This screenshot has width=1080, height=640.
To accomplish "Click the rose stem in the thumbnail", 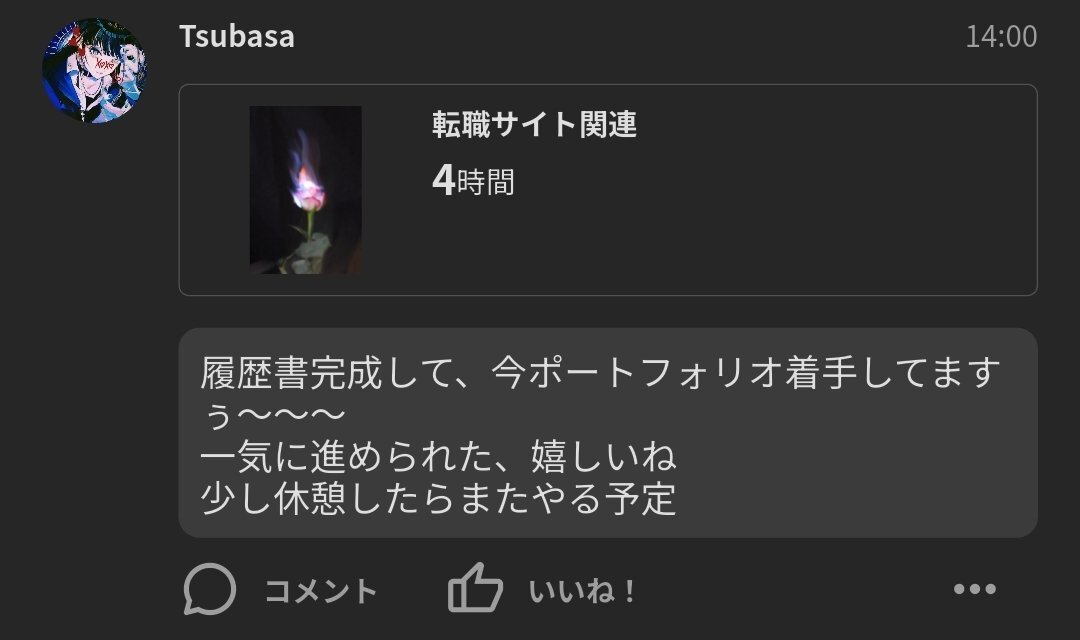I will [310, 227].
